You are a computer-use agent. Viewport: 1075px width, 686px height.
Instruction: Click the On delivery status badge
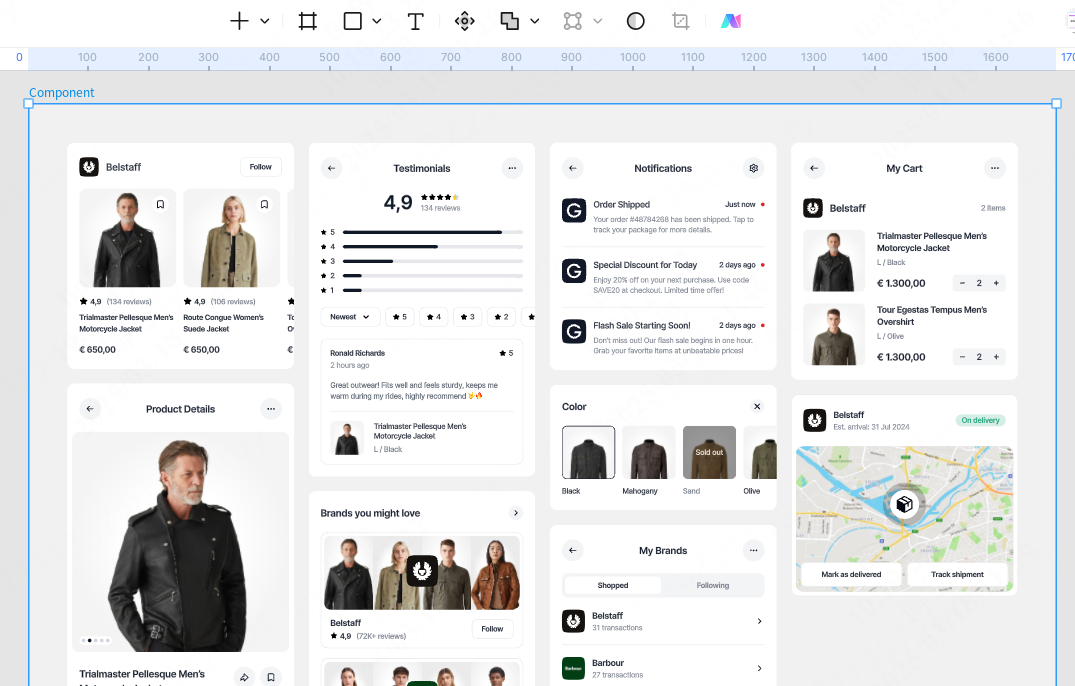click(x=980, y=420)
